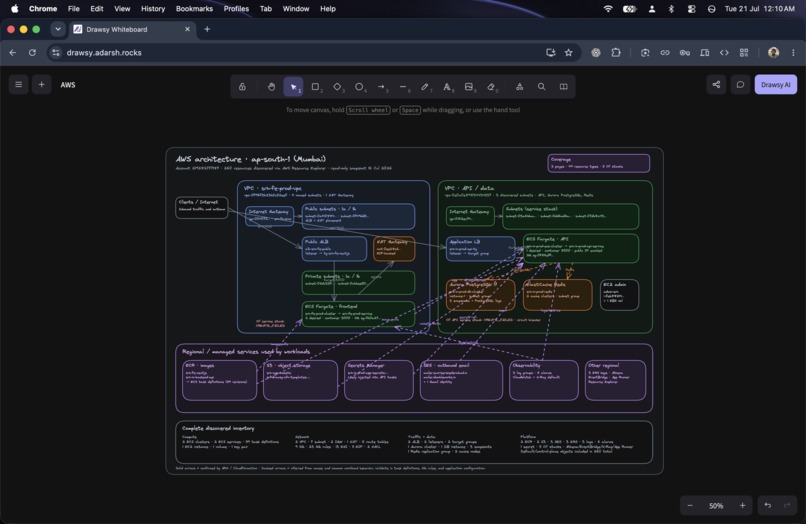
Task: Open Wi-Fi status in menu bar
Action: [608, 9]
